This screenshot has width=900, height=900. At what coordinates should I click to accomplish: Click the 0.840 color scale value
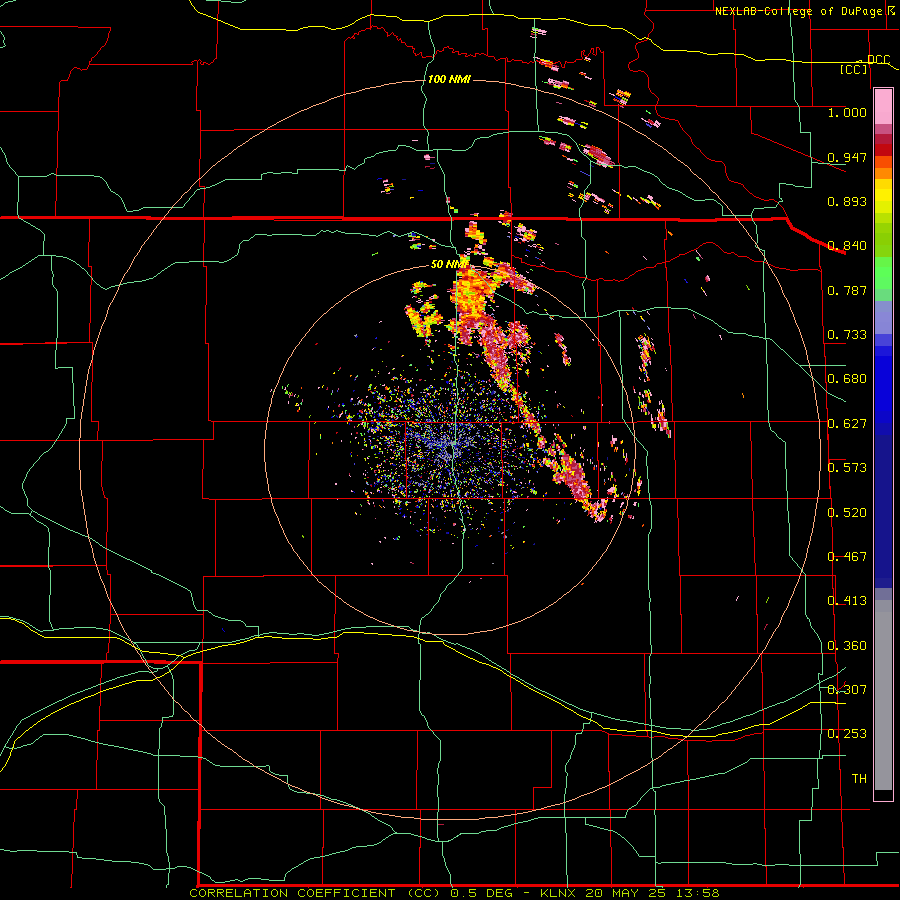pos(847,246)
